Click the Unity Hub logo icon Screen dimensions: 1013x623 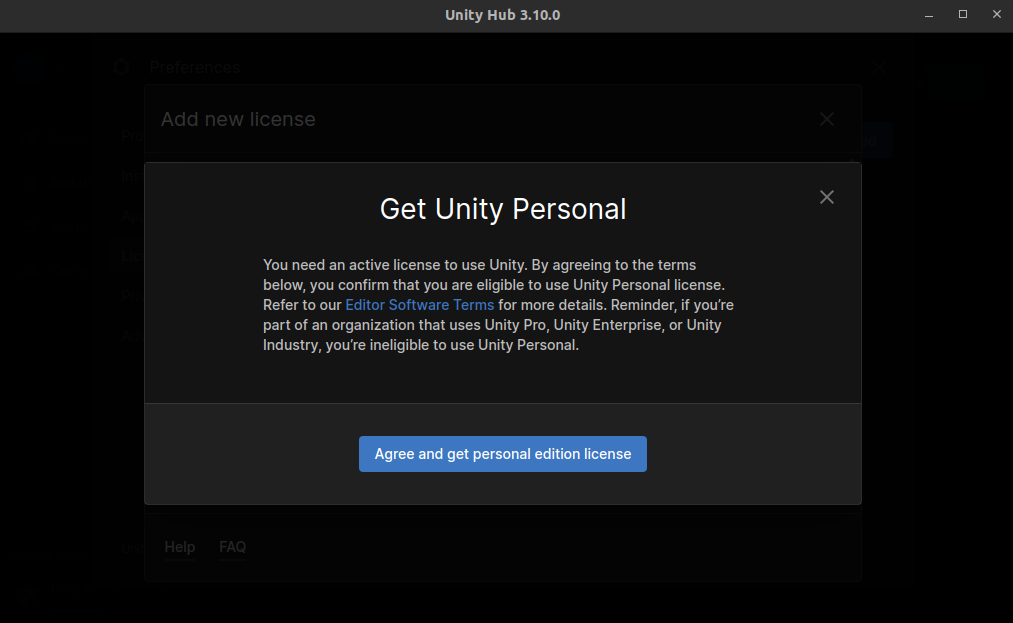(30, 70)
